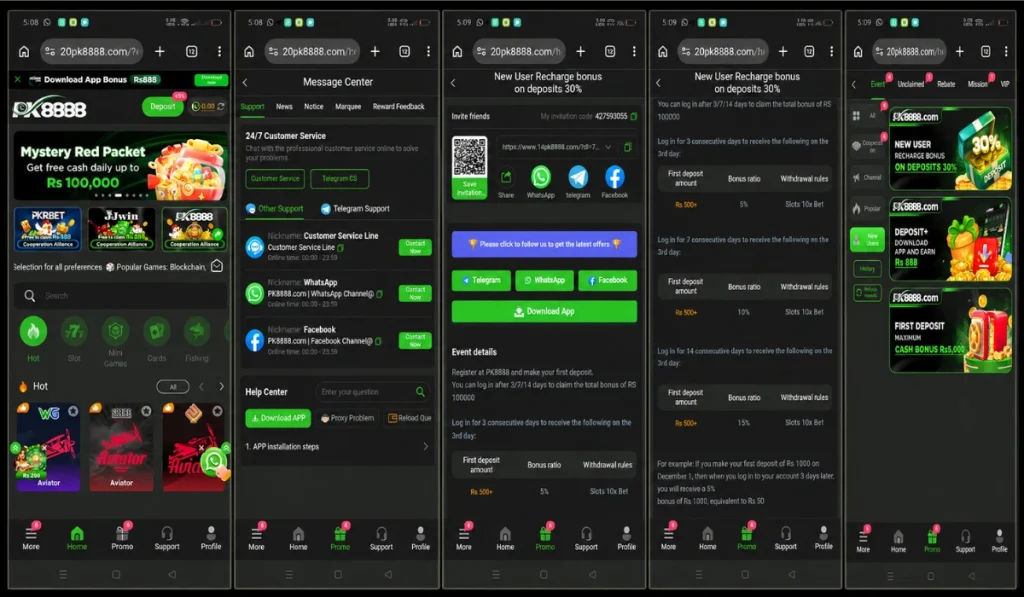Close the Download App Bonus banner
Viewport: 1024px width, 597px height.
pyautogui.click(x=18, y=79)
